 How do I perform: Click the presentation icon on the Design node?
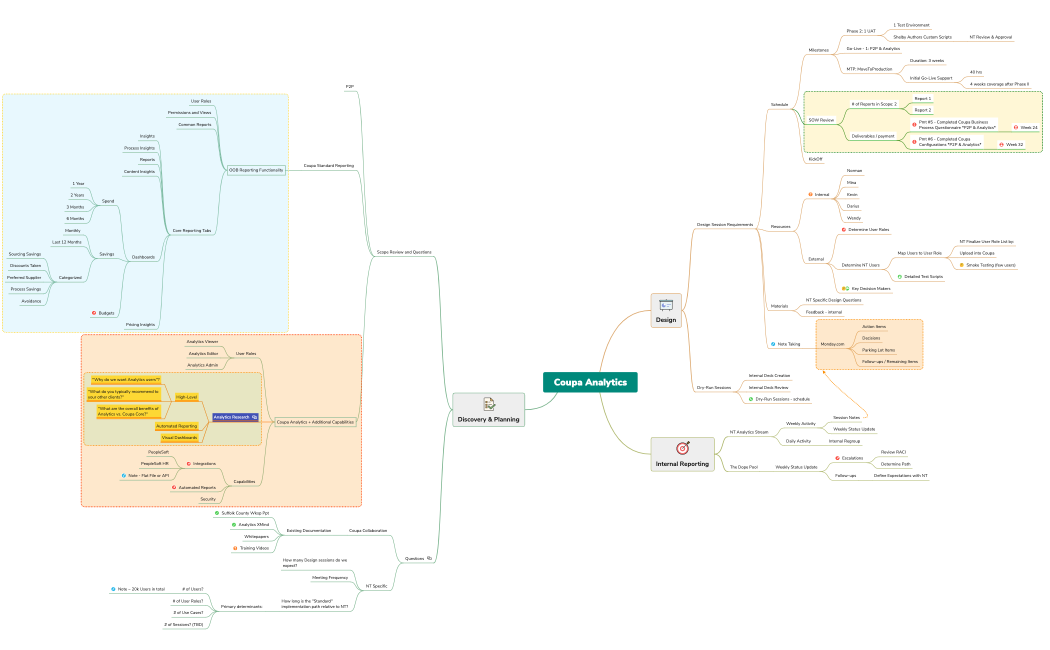coord(665,304)
